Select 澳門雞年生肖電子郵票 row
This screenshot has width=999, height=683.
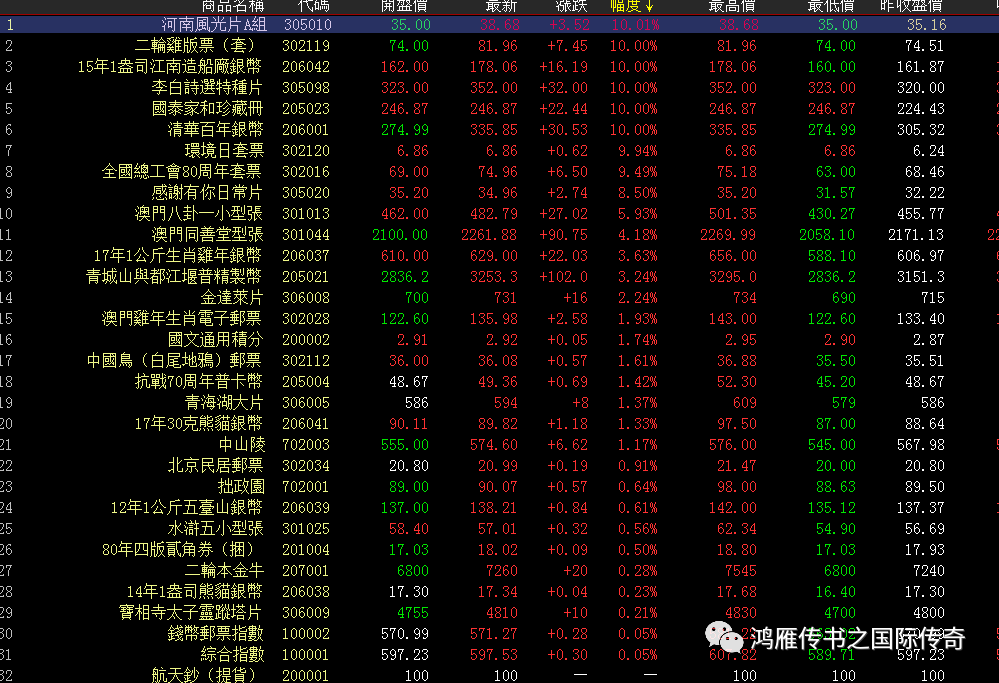point(182,319)
